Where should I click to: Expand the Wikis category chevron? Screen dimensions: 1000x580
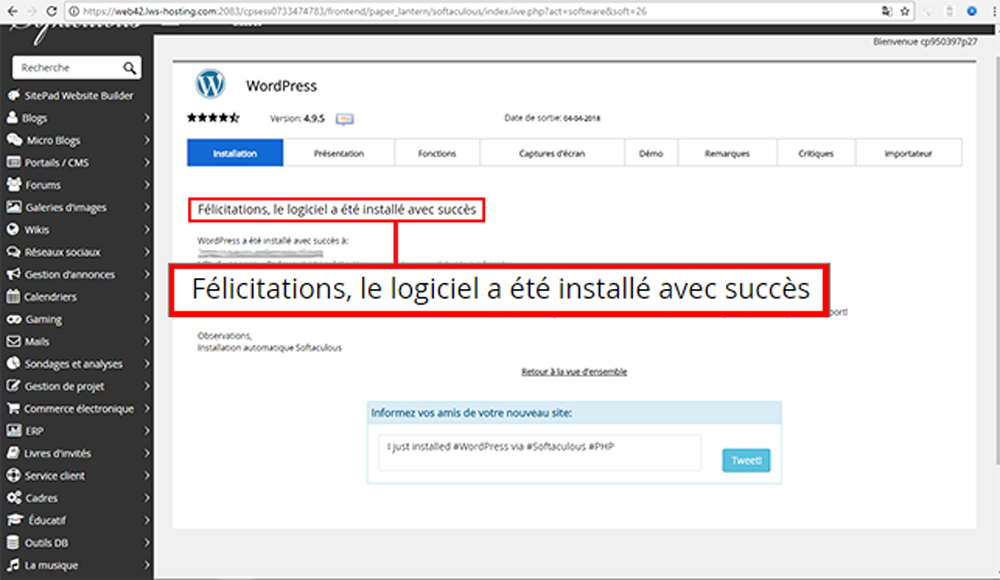click(x=147, y=229)
